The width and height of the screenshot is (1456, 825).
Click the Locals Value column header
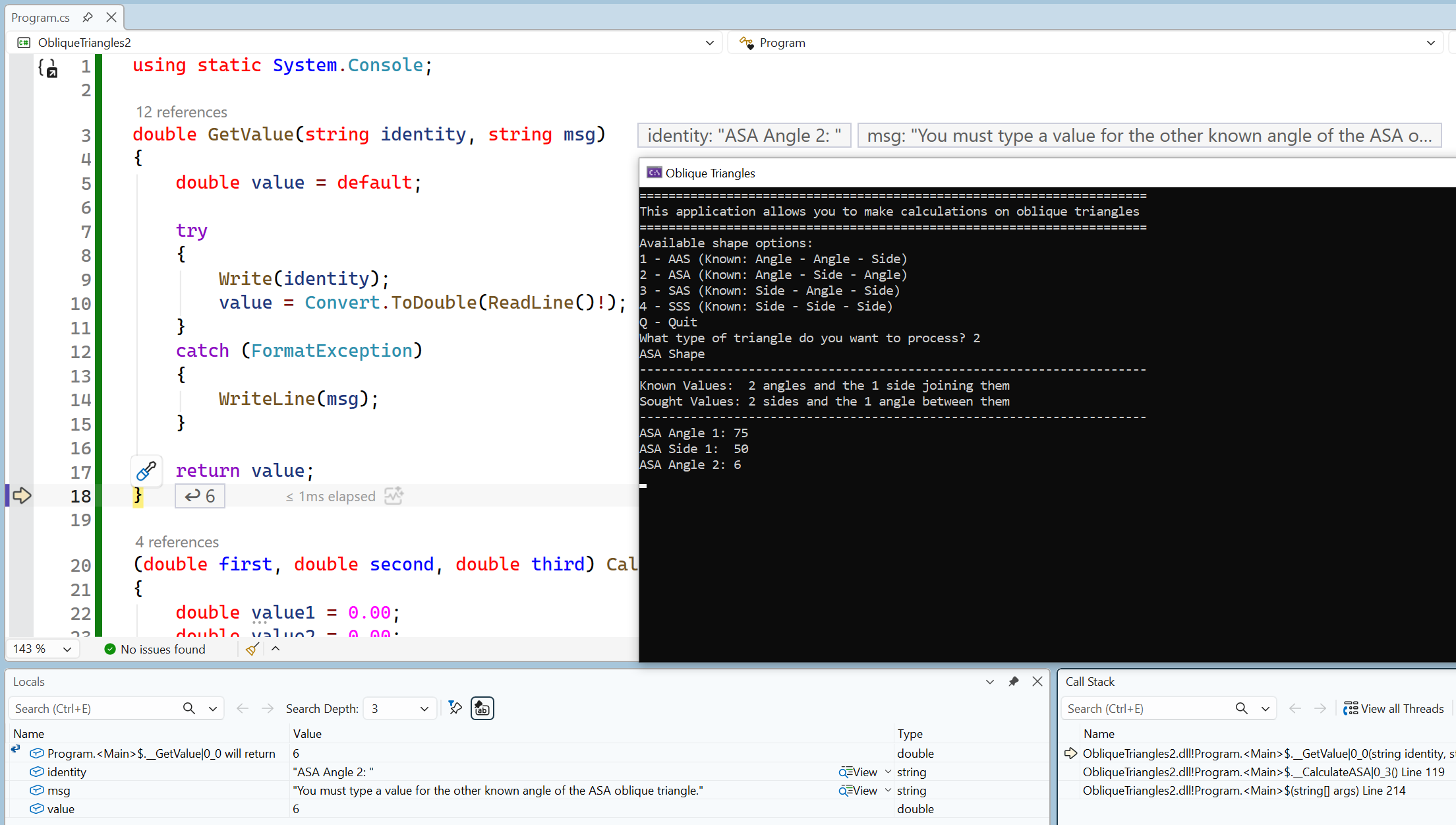(x=308, y=734)
